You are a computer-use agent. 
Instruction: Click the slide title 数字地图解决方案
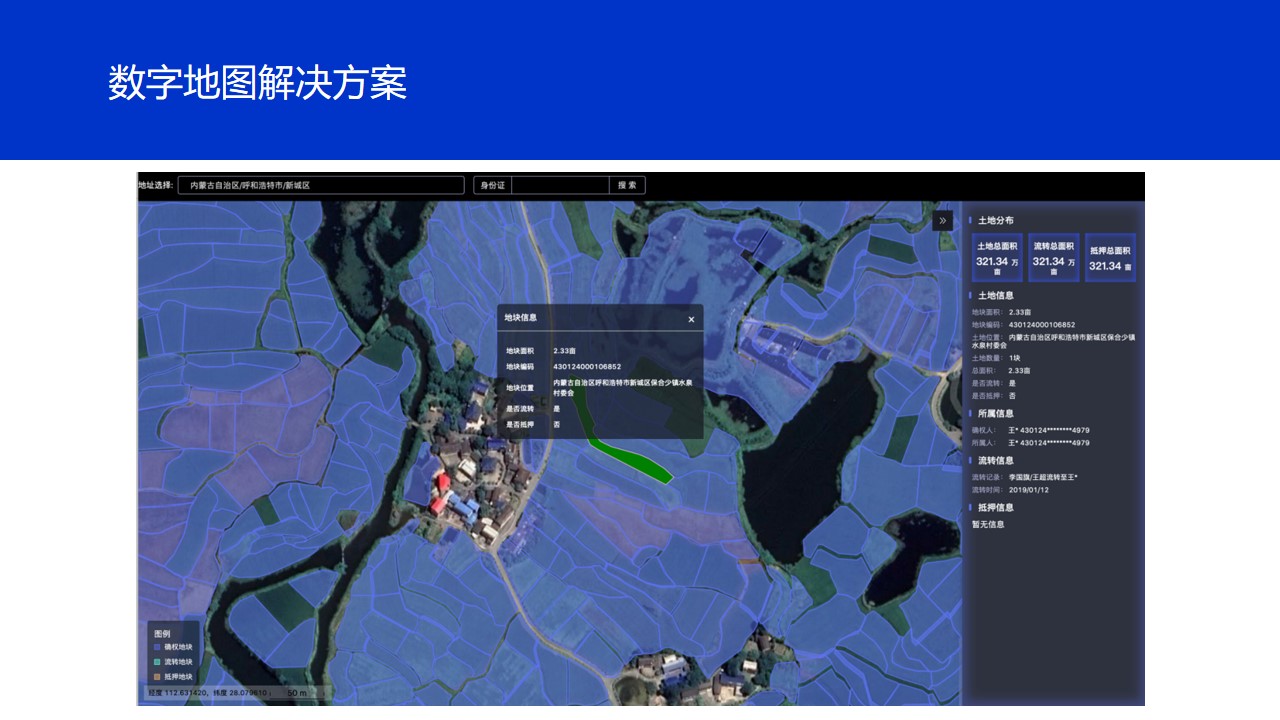point(257,83)
